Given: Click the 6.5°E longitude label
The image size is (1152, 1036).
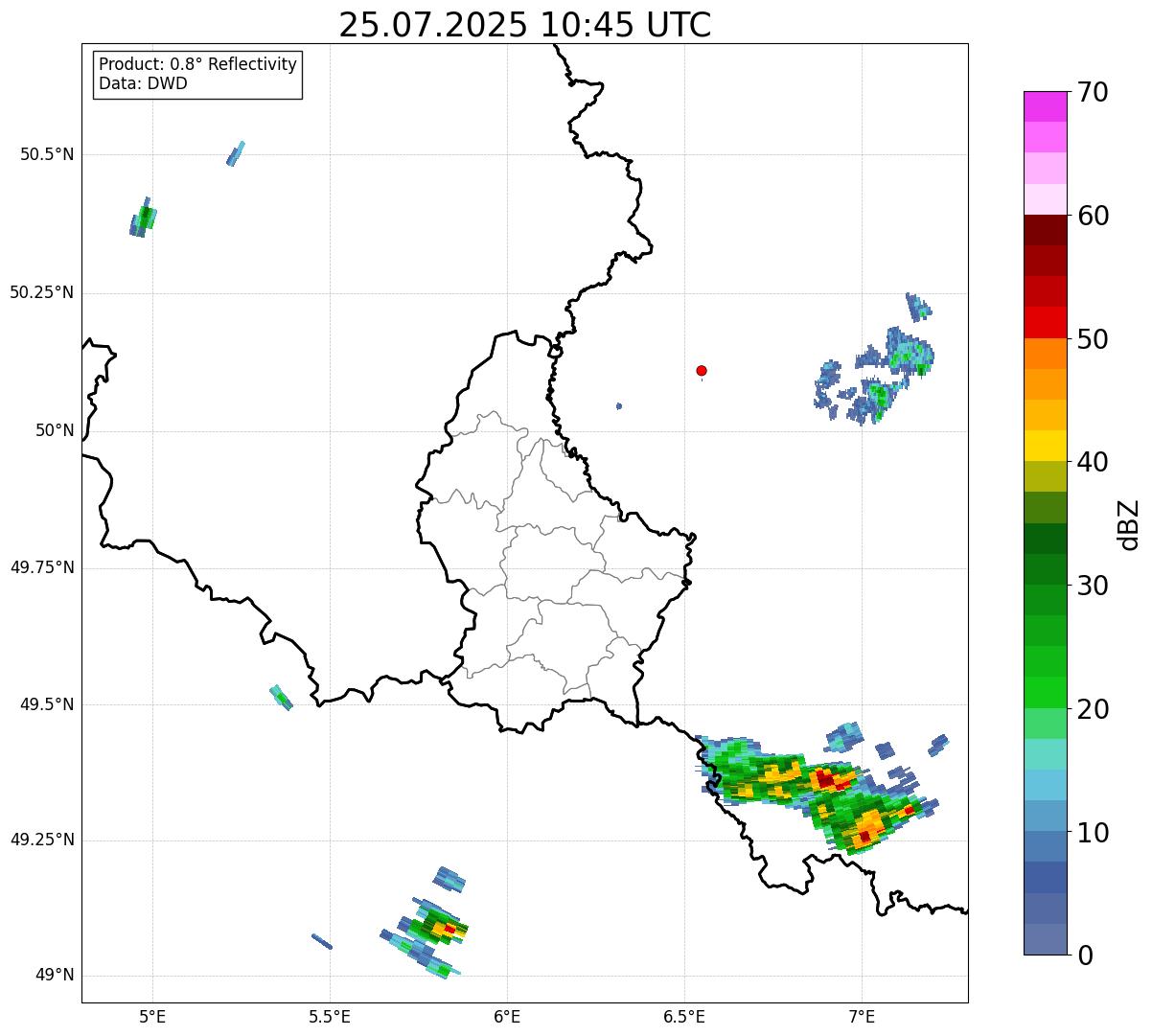Looking at the screenshot, I should click(684, 1016).
